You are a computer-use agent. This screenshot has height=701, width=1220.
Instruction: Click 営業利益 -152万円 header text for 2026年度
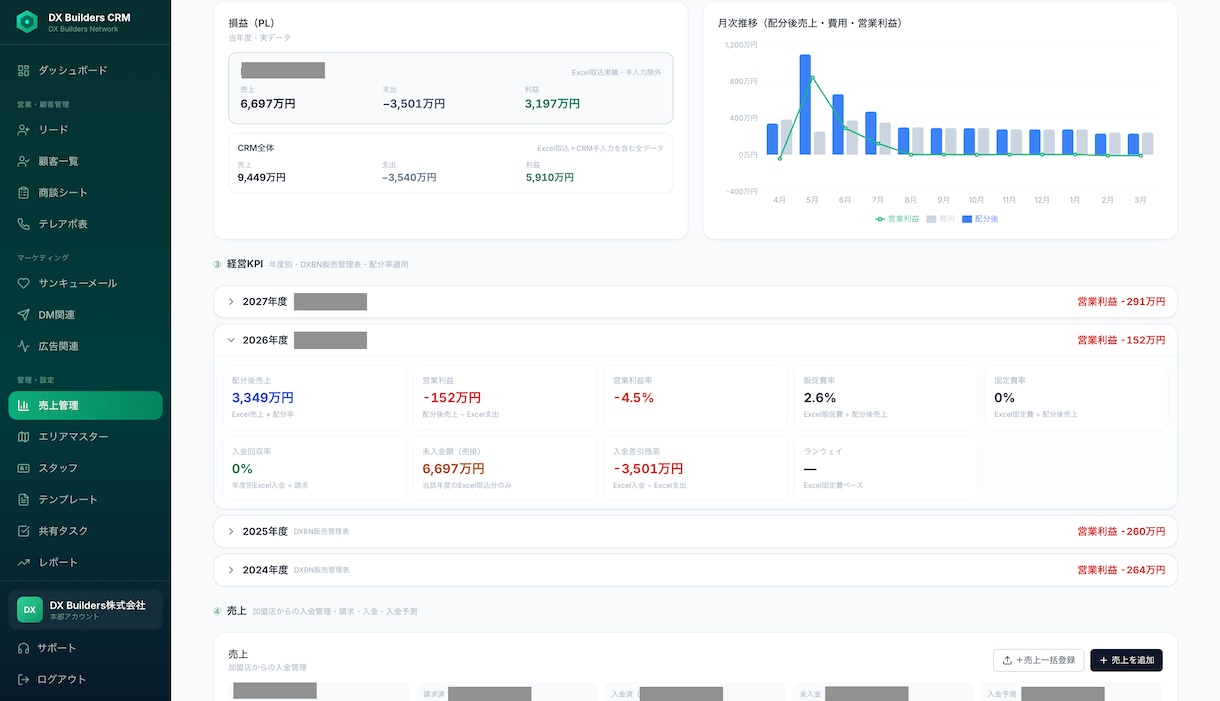pos(1121,340)
